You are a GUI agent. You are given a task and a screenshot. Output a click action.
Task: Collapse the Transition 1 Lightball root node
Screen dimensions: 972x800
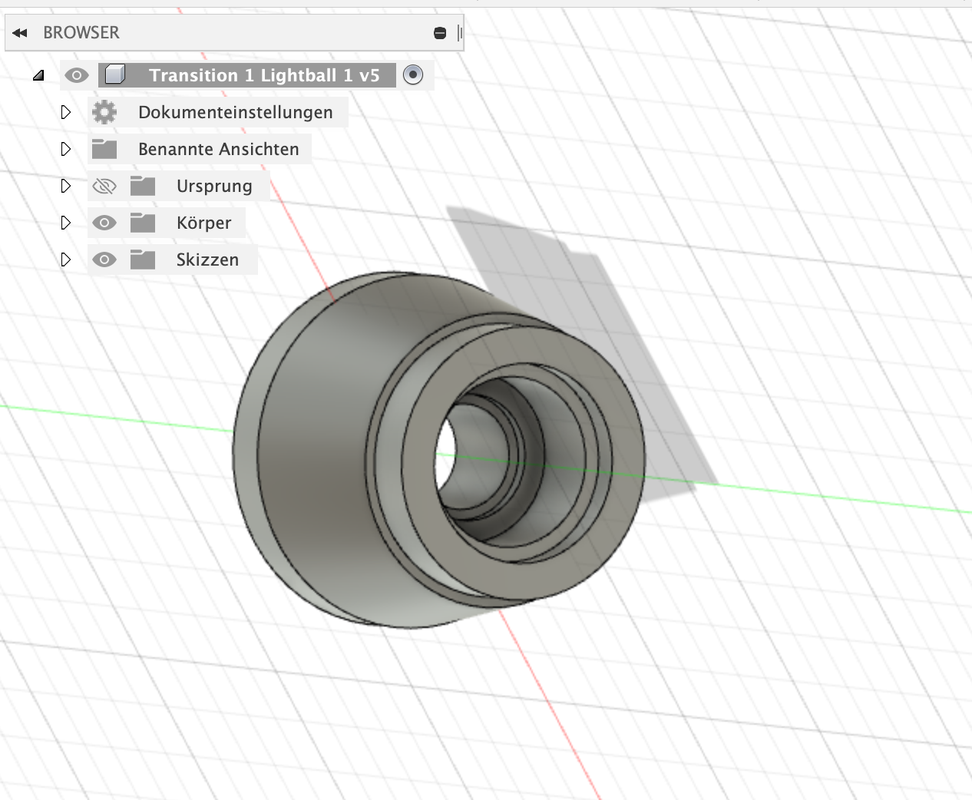(38, 76)
